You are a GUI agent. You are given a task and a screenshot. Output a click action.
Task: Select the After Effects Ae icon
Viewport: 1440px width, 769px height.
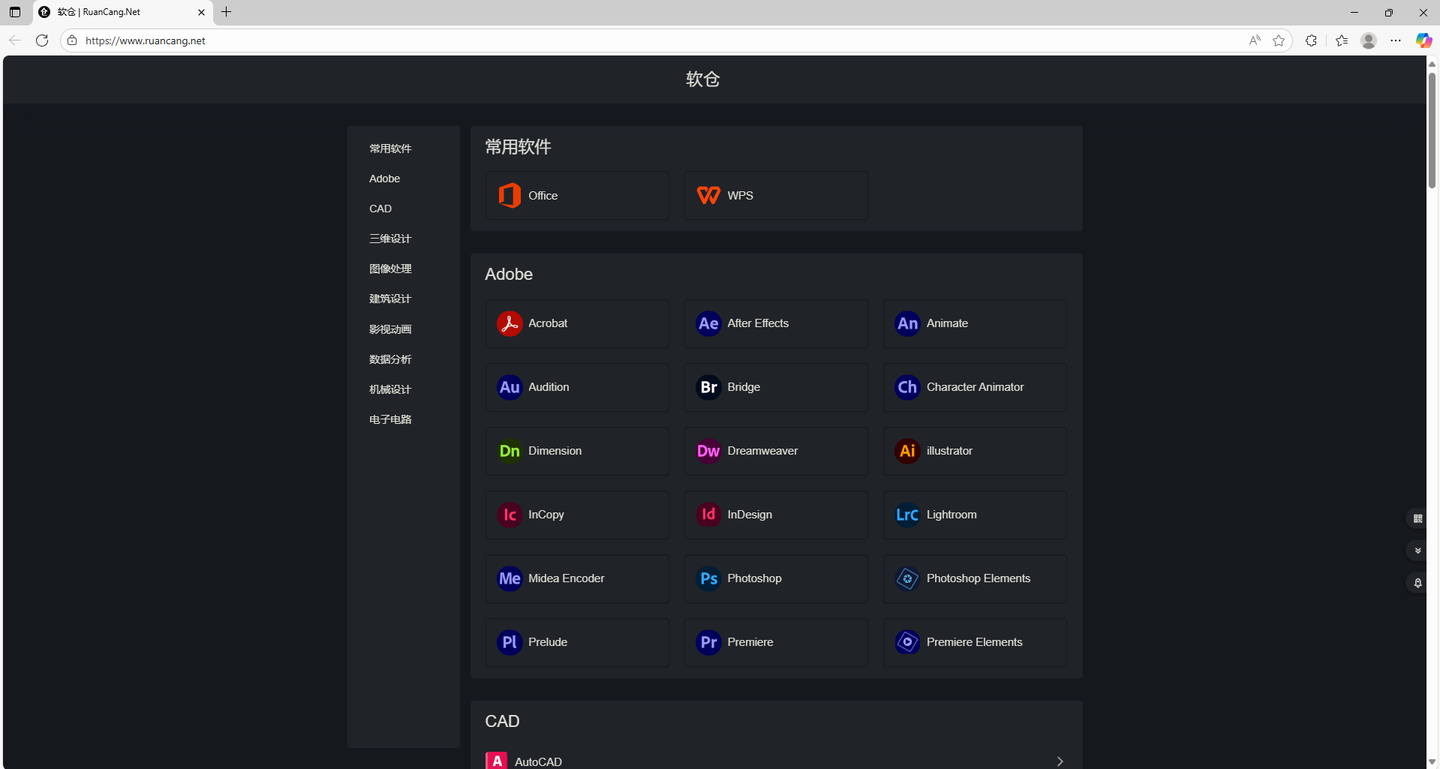[709, 324]
